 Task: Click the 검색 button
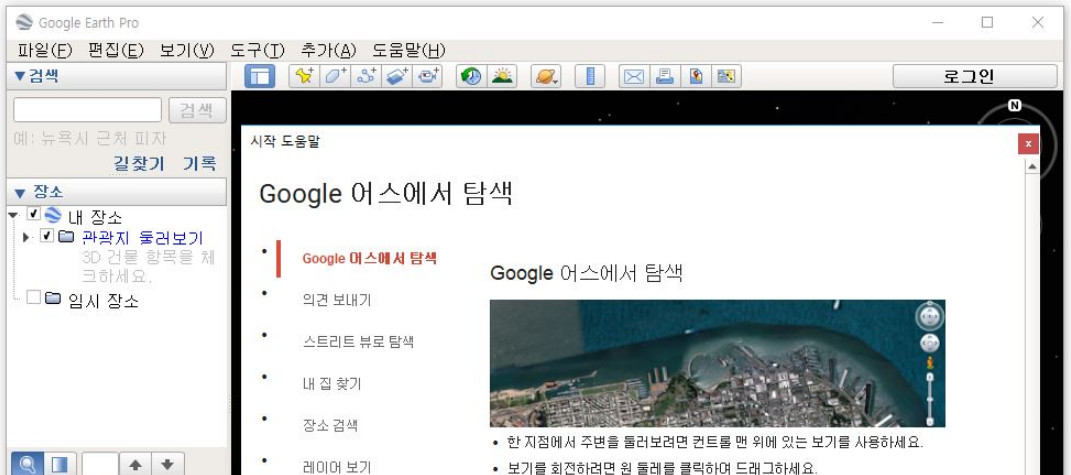click(197, 110)
